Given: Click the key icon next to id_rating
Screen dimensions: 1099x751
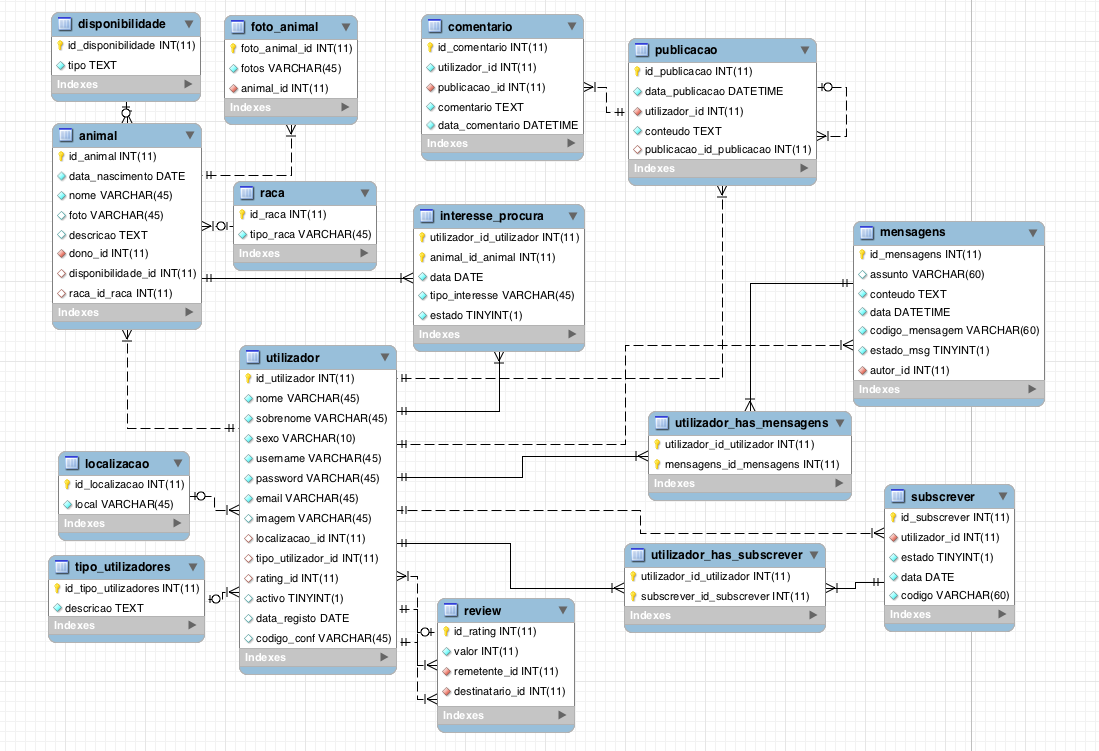Looking at the screenshot, I should click(x=445, y=632).
